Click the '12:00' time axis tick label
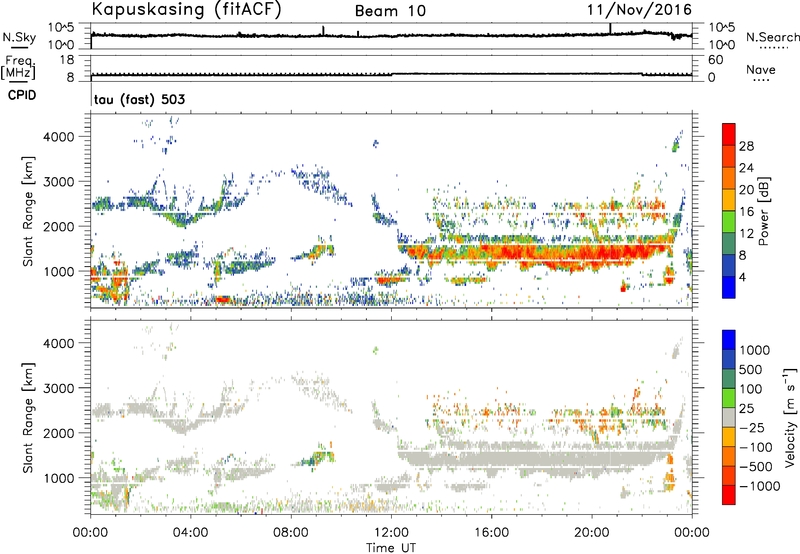 391,533
